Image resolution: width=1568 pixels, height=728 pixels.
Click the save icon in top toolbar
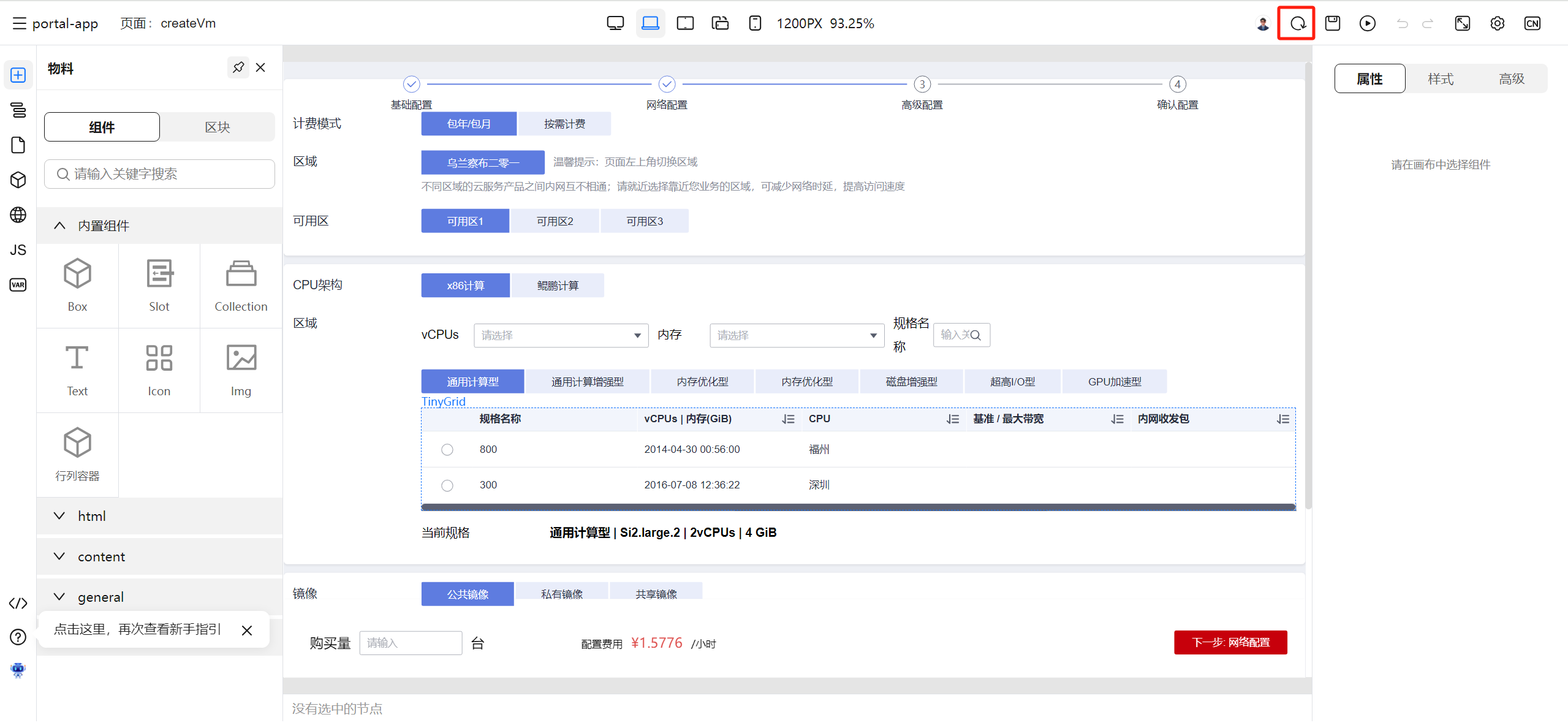click(1332, 23)
